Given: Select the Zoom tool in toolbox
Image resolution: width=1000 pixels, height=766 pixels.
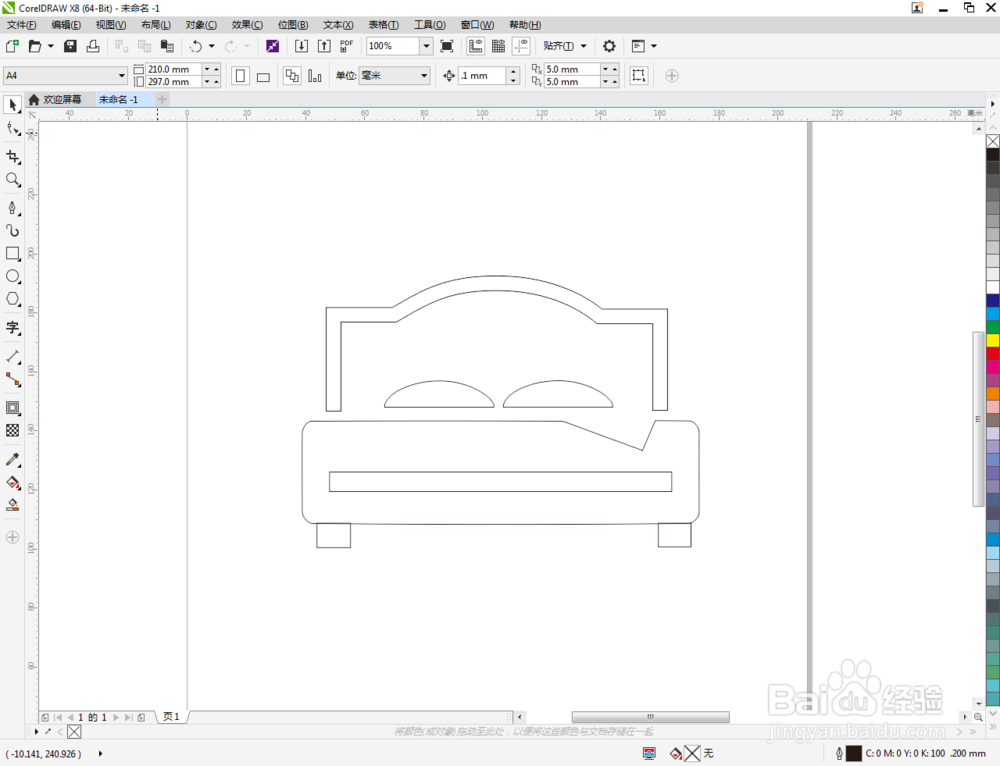Looking at the screenshot, I should click(x=13, y=179).
